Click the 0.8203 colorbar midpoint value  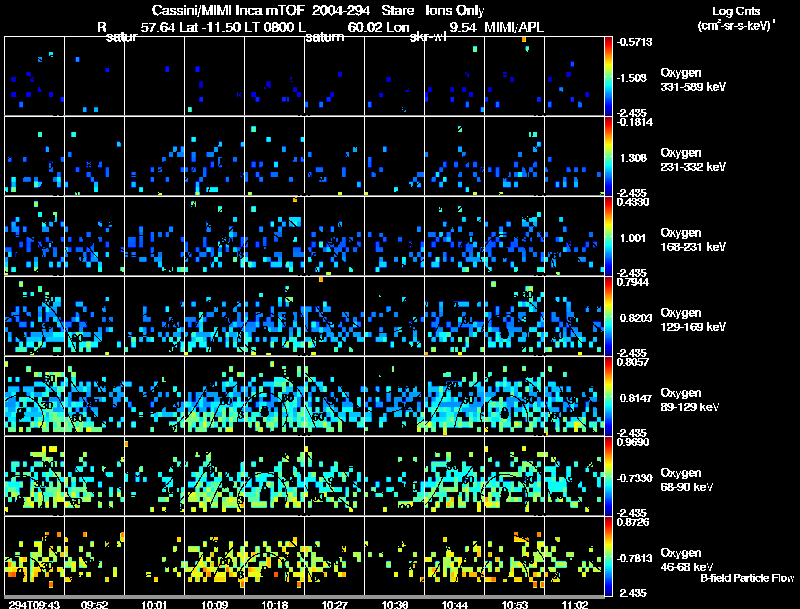pyautogui.click(x=635, y=318)
